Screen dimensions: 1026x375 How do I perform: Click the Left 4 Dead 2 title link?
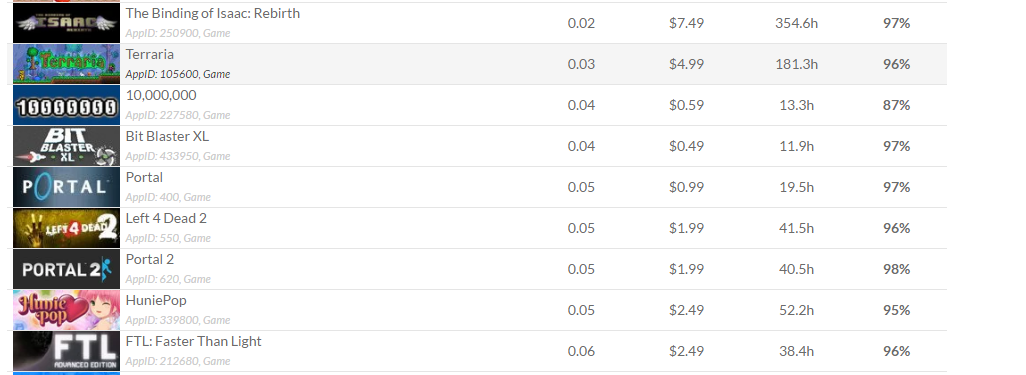click(166, 218)
